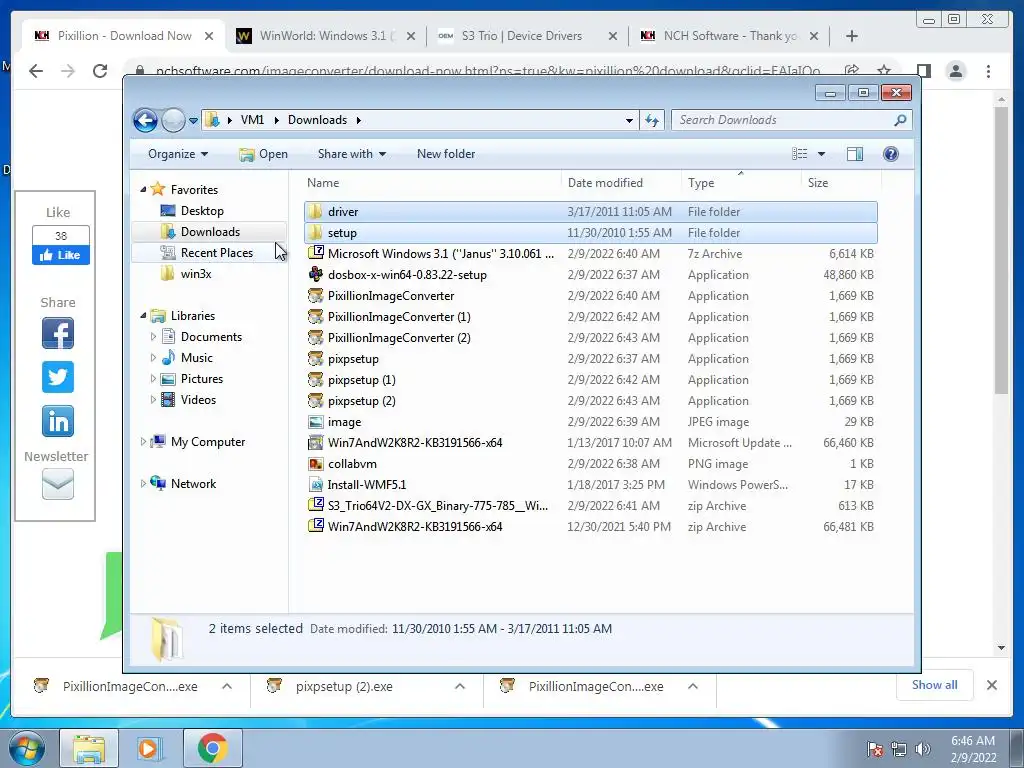Select the collabvm PNG image icon
The height and width of the screenshot is (768, 1024).
[x=315, y=464]
